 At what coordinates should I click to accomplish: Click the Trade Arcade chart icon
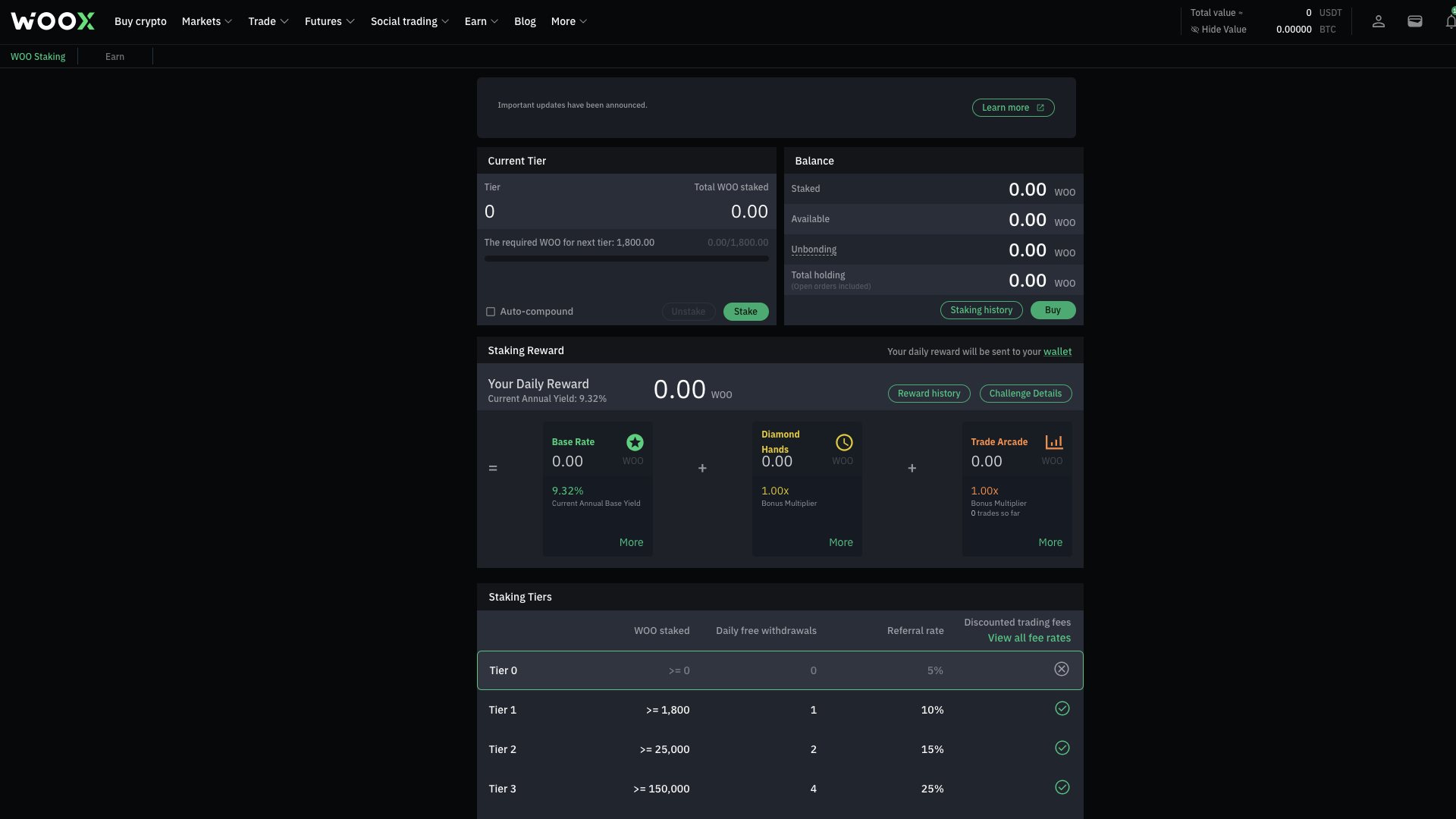pos(1054,441)
